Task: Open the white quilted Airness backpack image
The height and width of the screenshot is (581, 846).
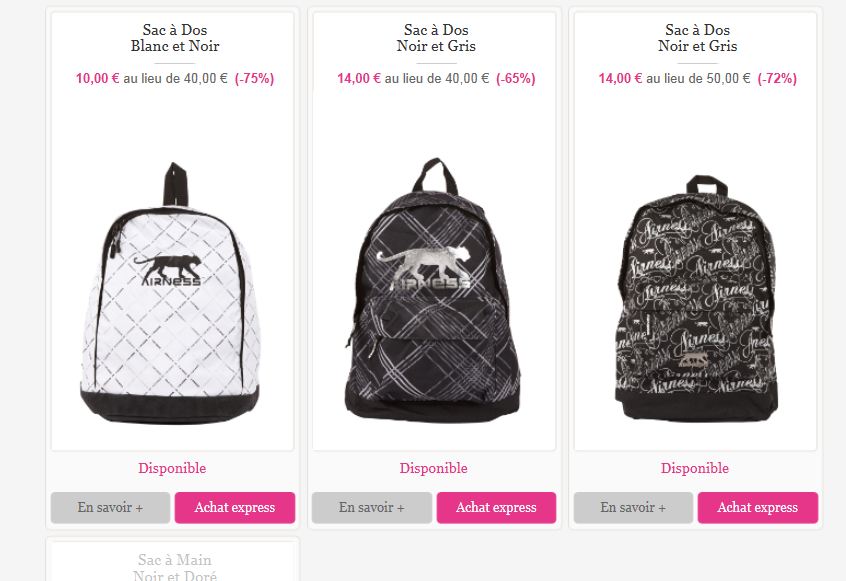Action: 172,292
